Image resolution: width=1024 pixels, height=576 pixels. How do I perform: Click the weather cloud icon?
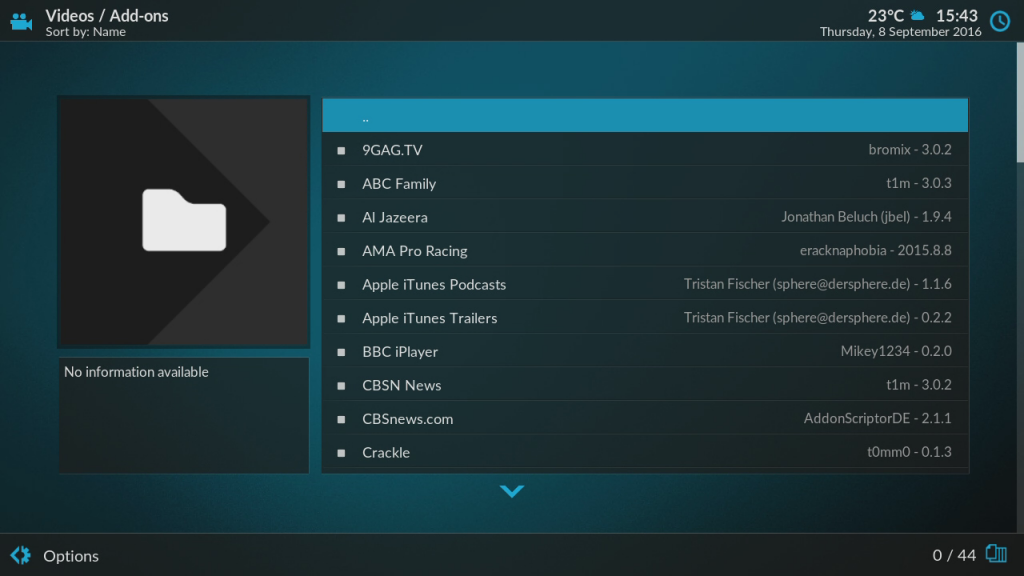(x=918, y=15)
